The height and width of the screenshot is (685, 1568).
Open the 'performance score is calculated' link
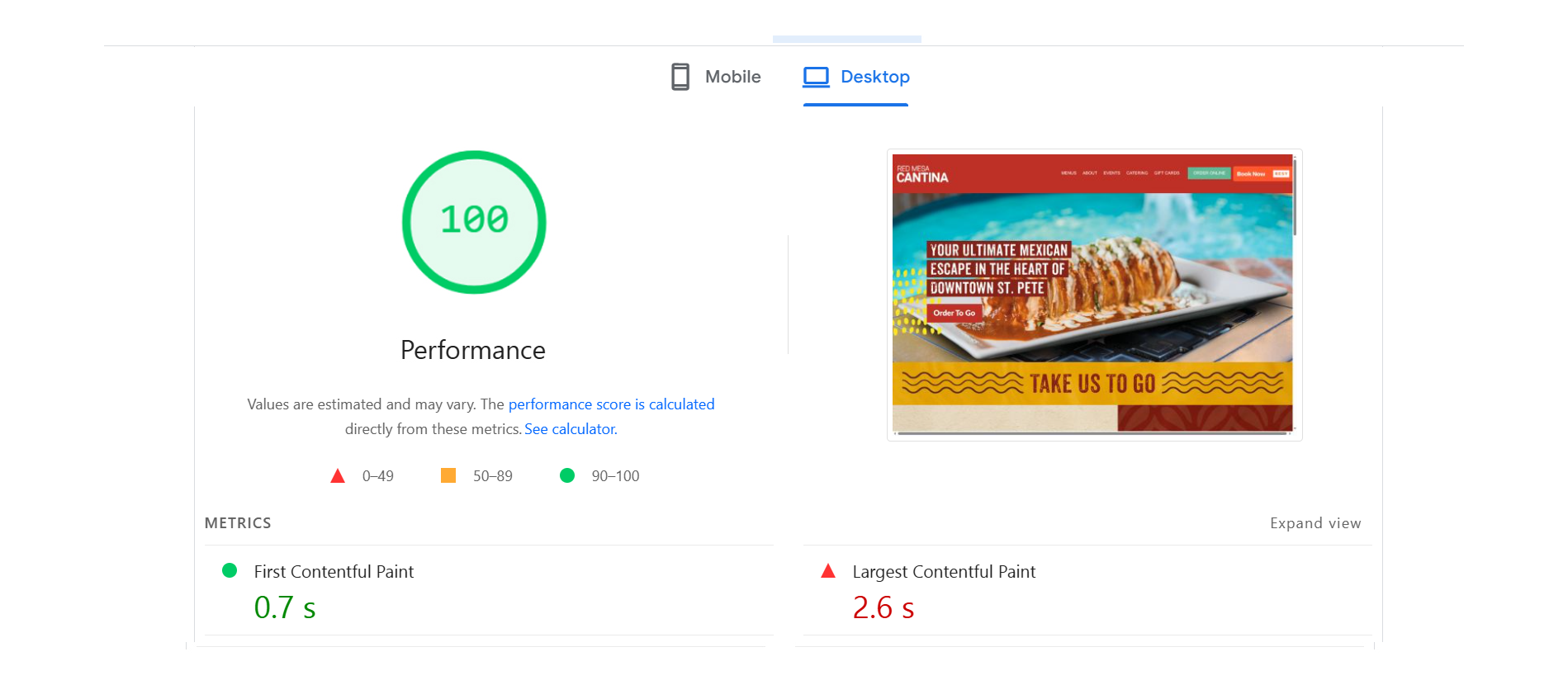[611, 404]
